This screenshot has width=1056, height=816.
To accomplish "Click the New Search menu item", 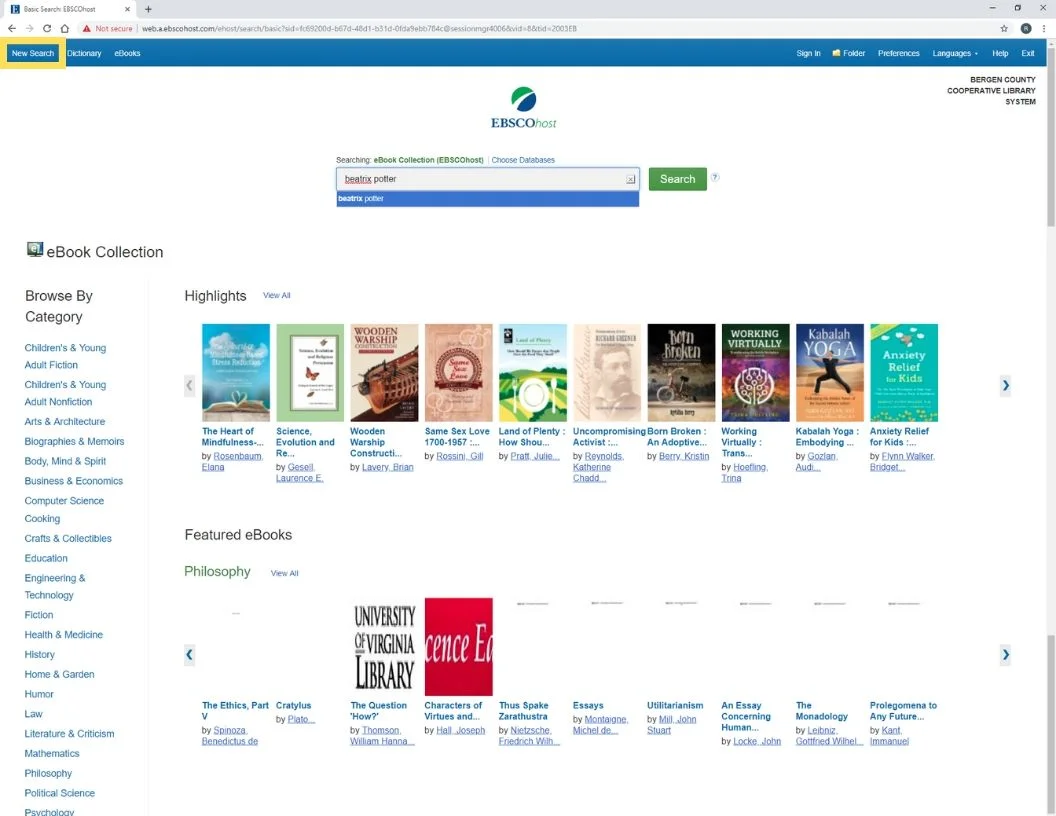I will click(32, 53).
